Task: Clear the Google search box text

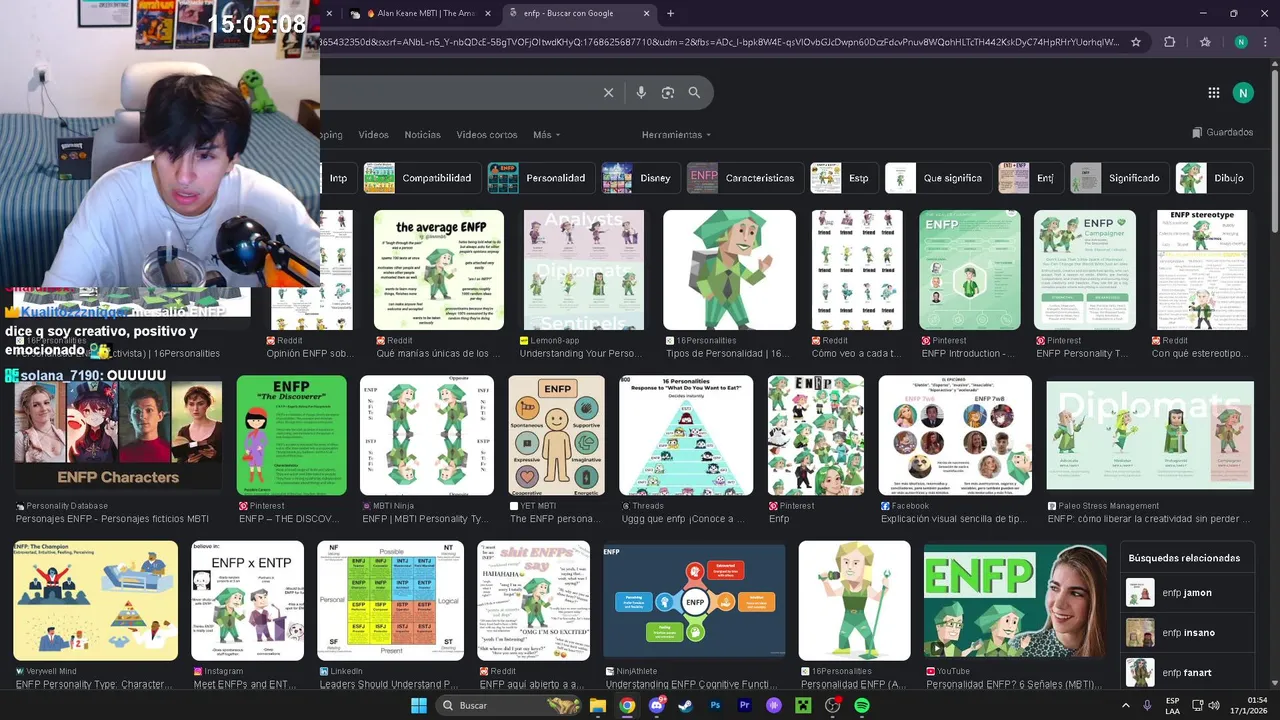Action: [608, 93]
